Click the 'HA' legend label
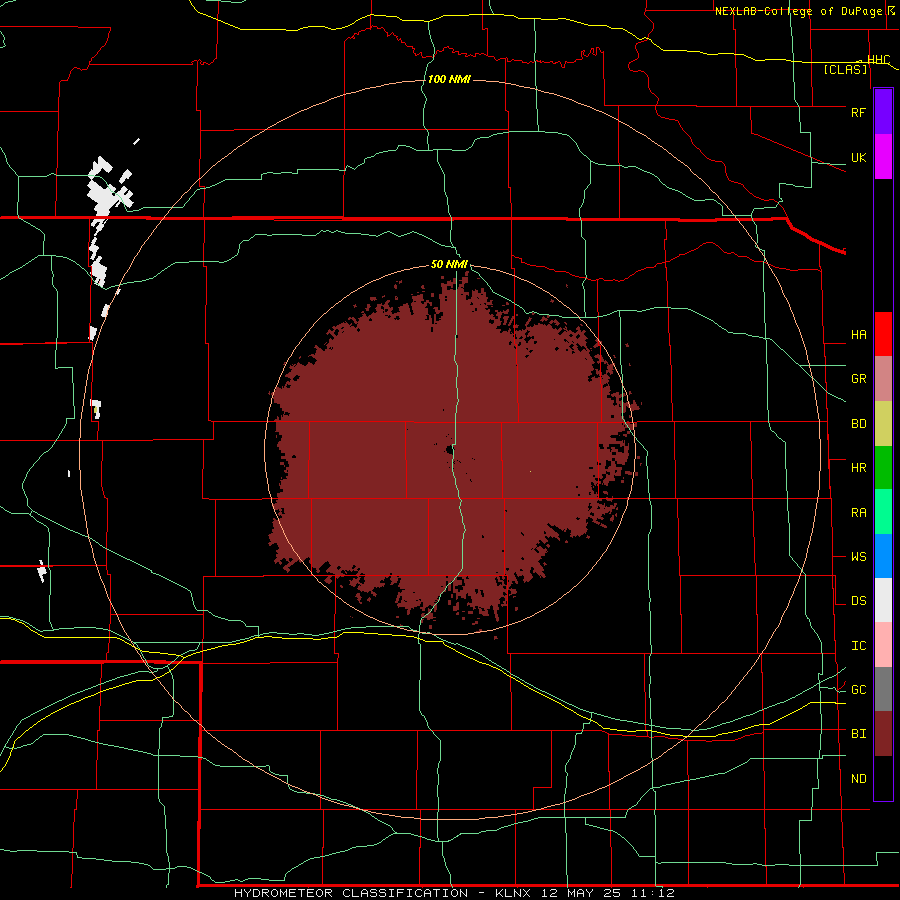The width and height of the screenshot is (900, 900). [x=858, y=335]
